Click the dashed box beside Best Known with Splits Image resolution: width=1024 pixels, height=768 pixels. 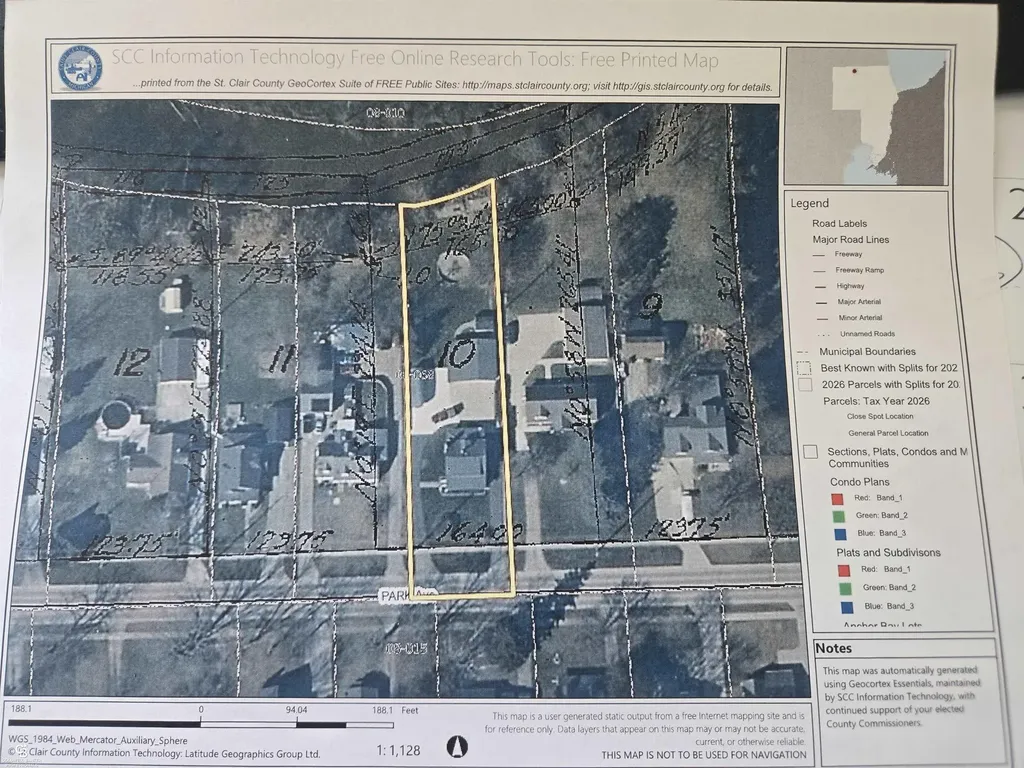805,368
